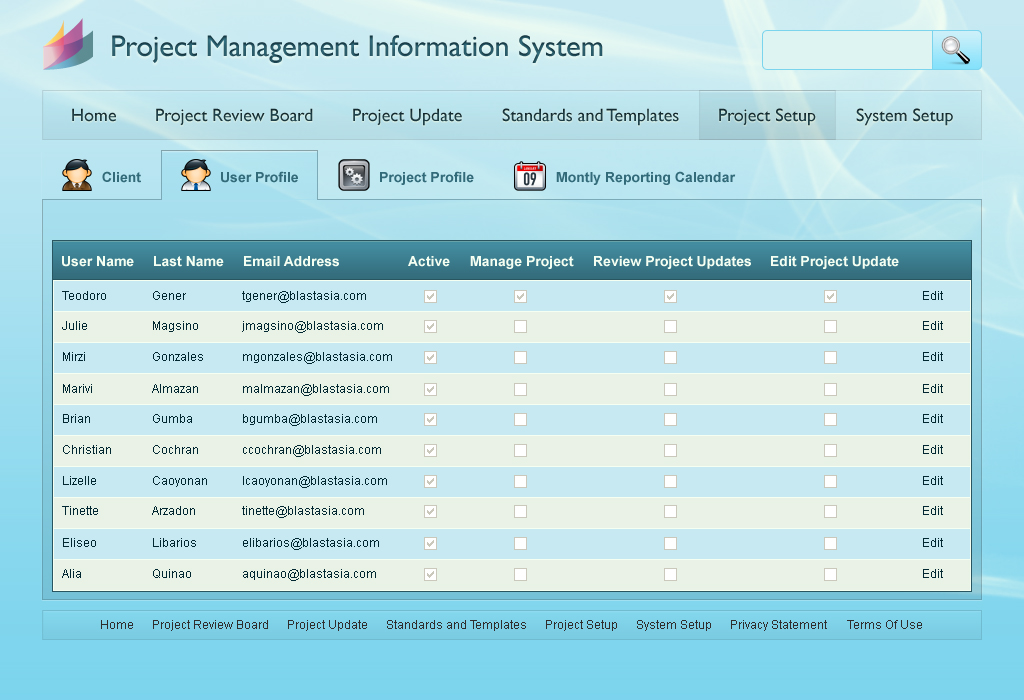Toggle Edit Project Update checkbox for Teodoro
This screenshot has height=700, width=1024.
[831, 296]
